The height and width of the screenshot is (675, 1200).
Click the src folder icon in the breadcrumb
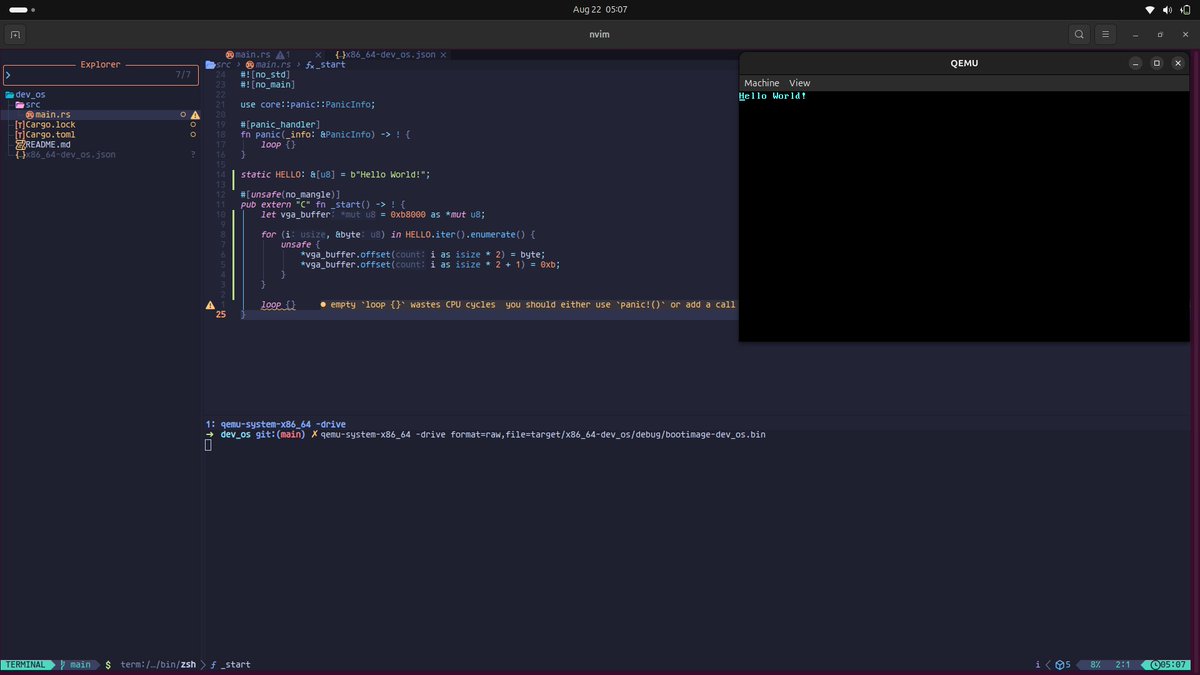pyautogui.click(x=210, y=64)
